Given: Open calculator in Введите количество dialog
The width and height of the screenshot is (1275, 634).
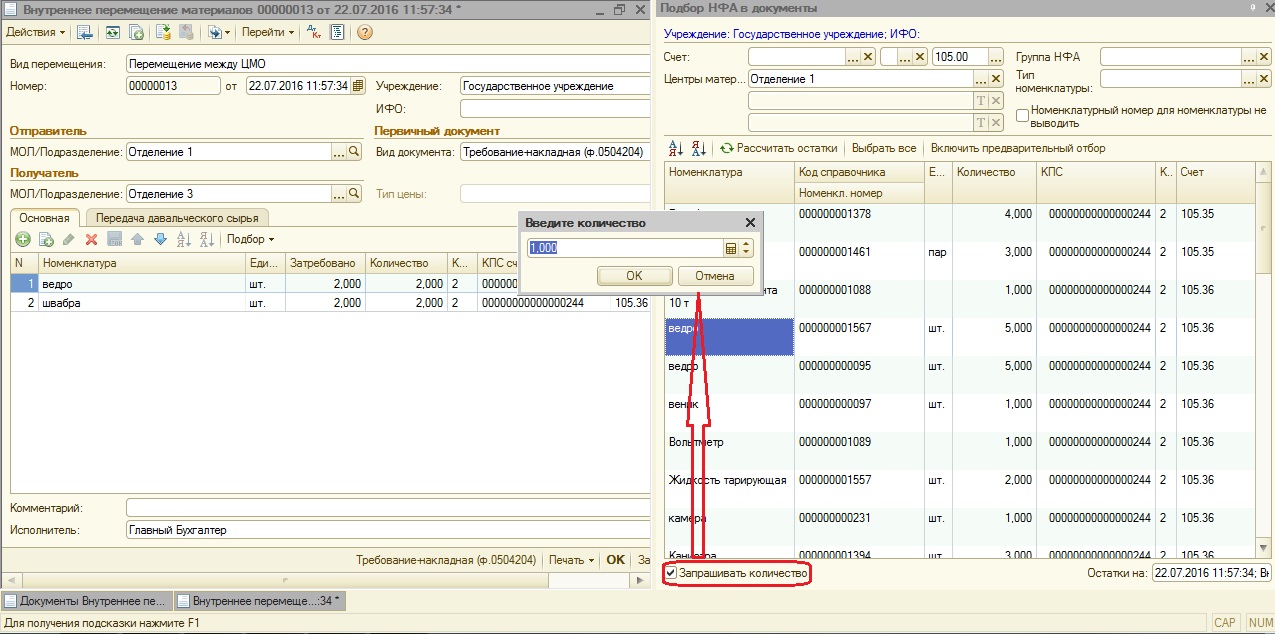Looking at the screenshot, I should pos(730,248).
